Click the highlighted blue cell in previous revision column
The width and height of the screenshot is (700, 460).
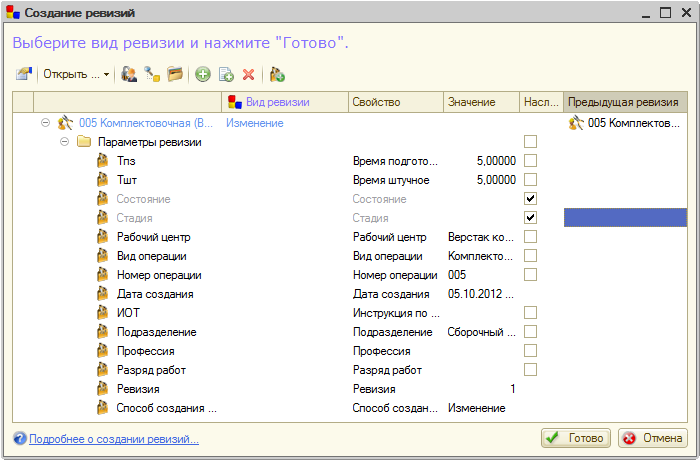pyautogui.click(x=625, y=217)
